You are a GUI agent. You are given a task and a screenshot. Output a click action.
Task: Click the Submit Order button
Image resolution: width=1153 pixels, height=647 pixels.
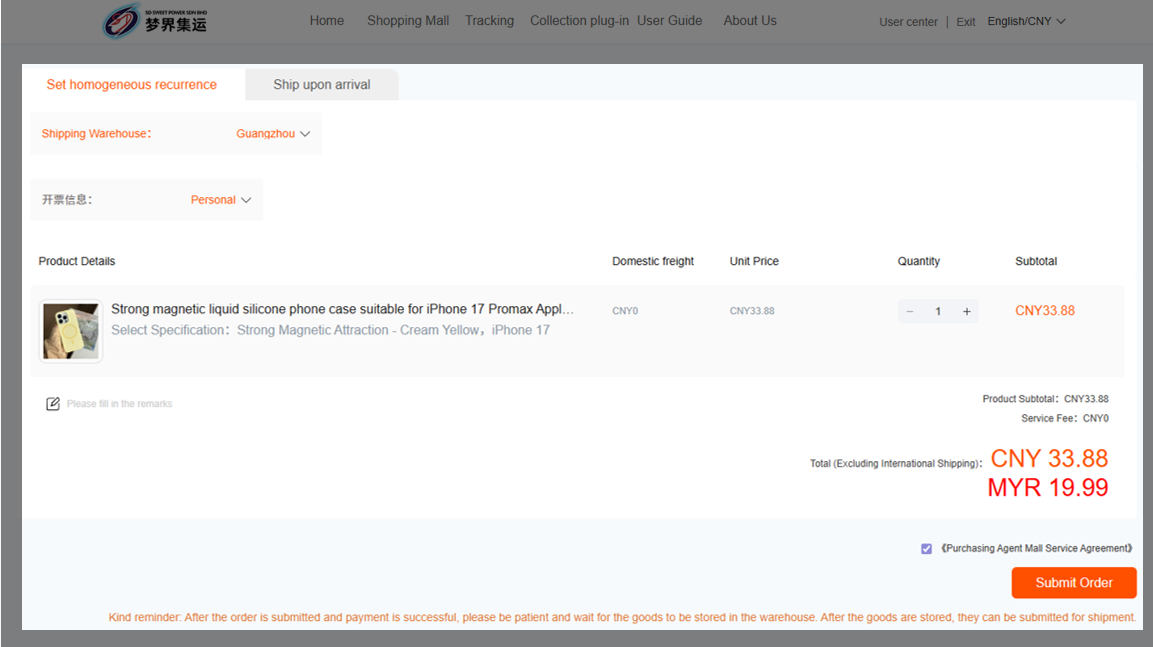1074,582
